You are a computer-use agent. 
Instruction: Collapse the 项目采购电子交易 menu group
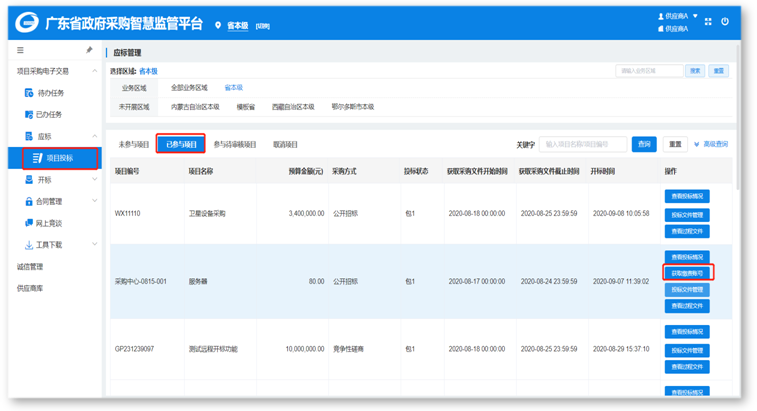pyautogui.click(x=95, y=71)
